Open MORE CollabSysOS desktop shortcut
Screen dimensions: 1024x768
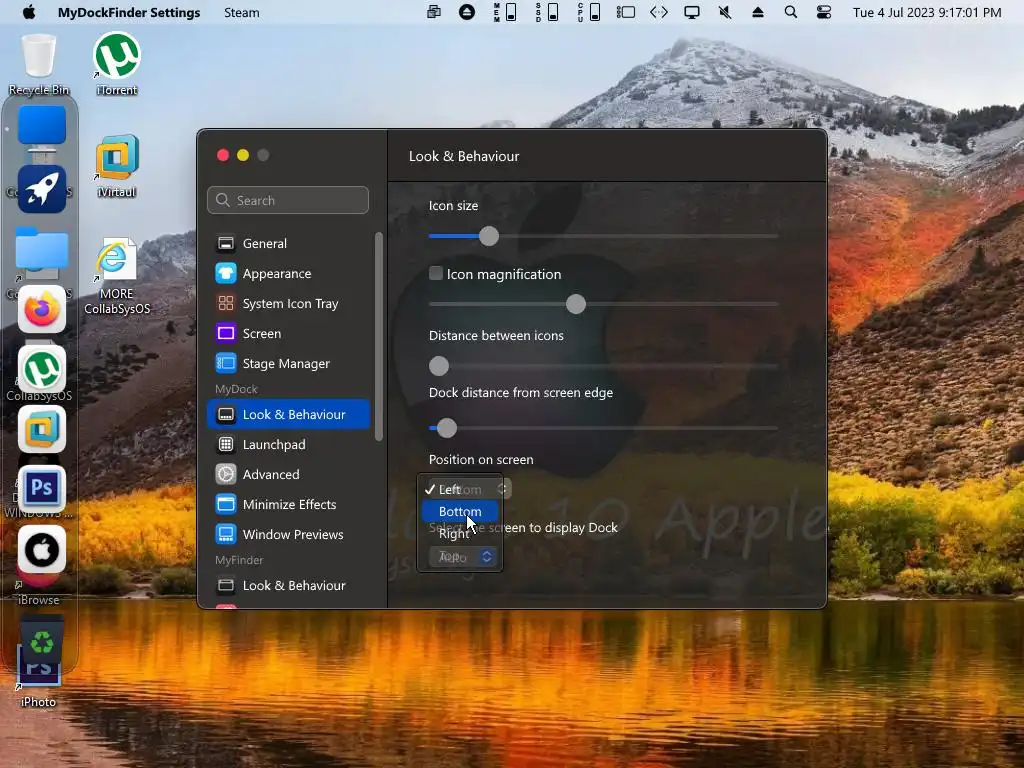(117, 276)
